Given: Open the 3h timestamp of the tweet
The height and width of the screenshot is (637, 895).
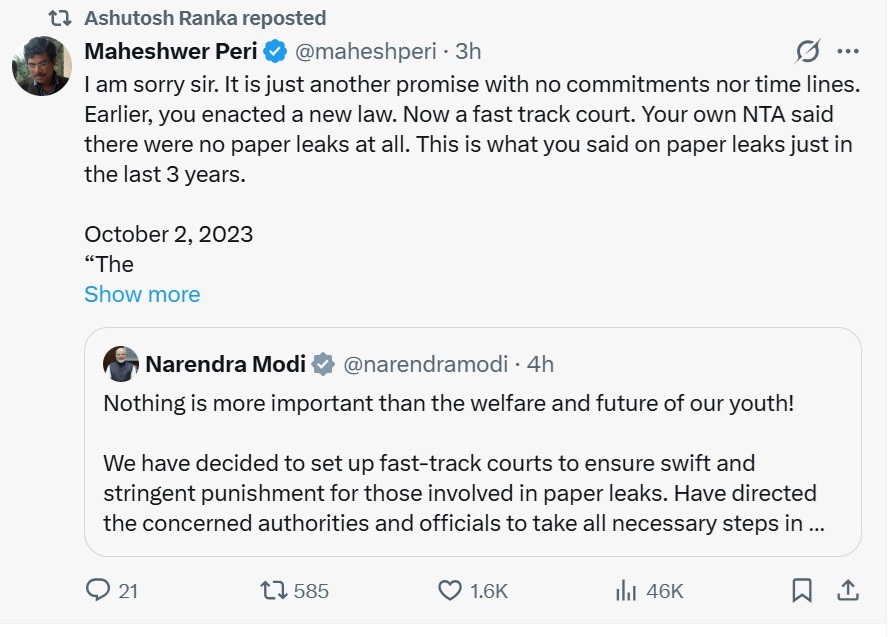Looking at the screenshot, I should click(x=468, y=51).
